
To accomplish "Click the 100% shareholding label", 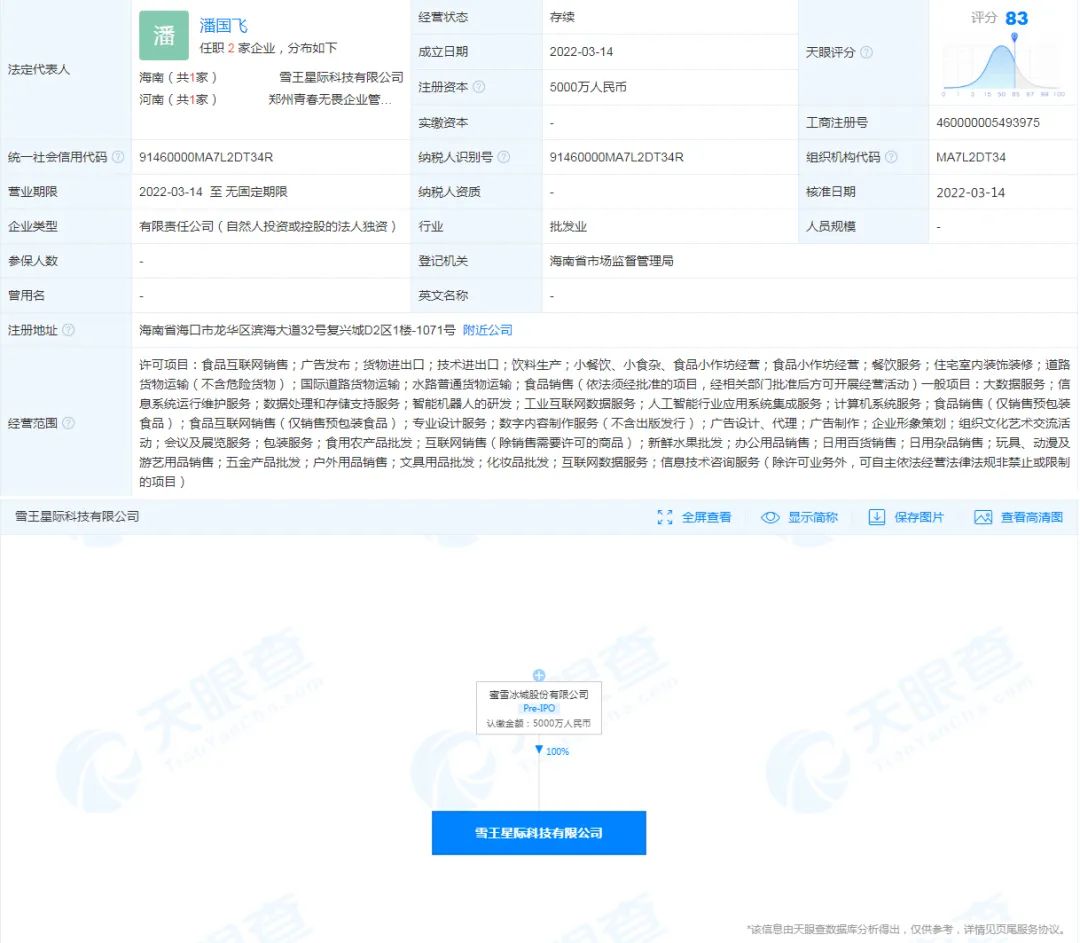I will point(557,752).
